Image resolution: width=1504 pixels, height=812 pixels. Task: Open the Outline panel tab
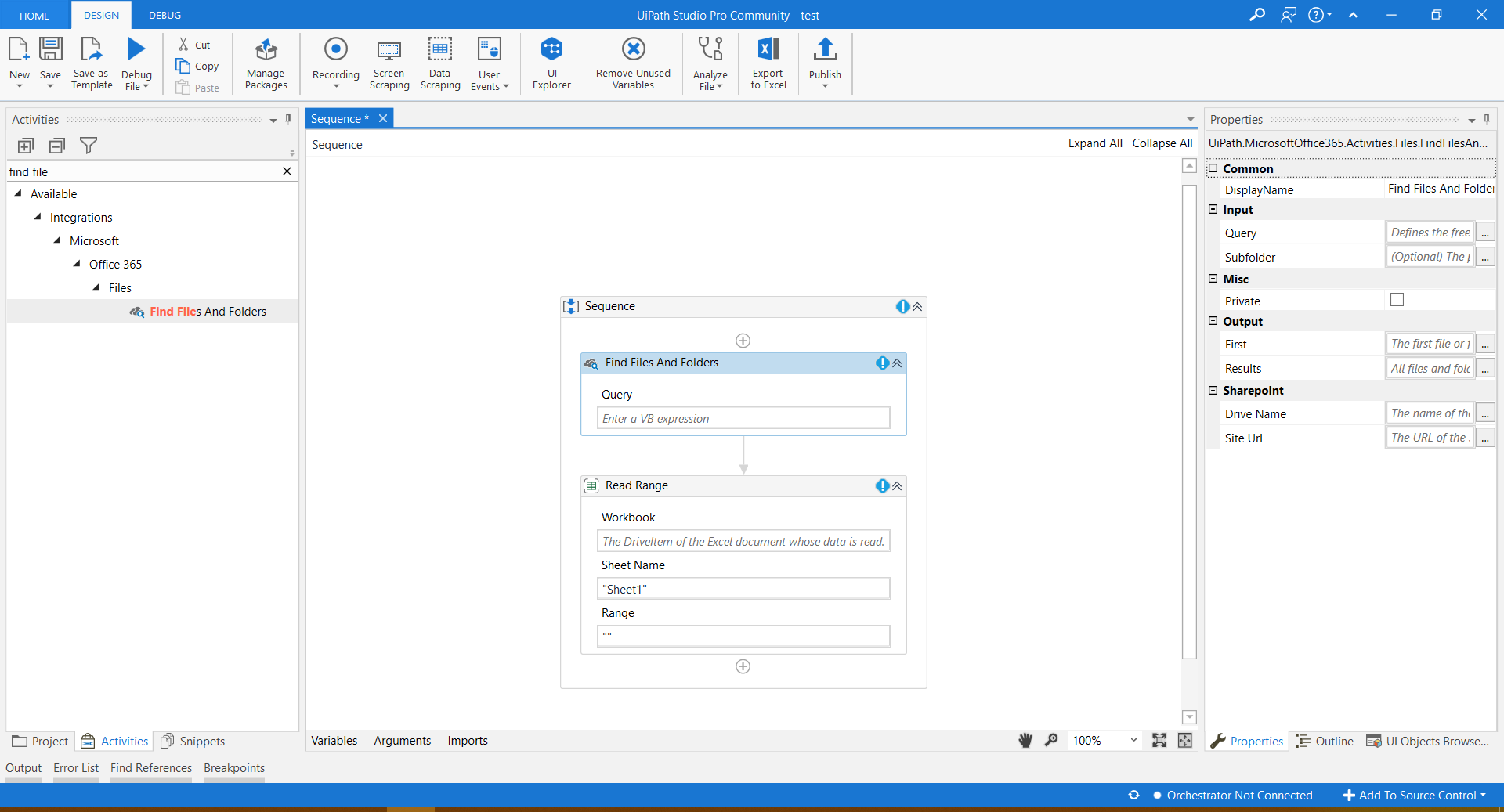[x=1325, y=741]
